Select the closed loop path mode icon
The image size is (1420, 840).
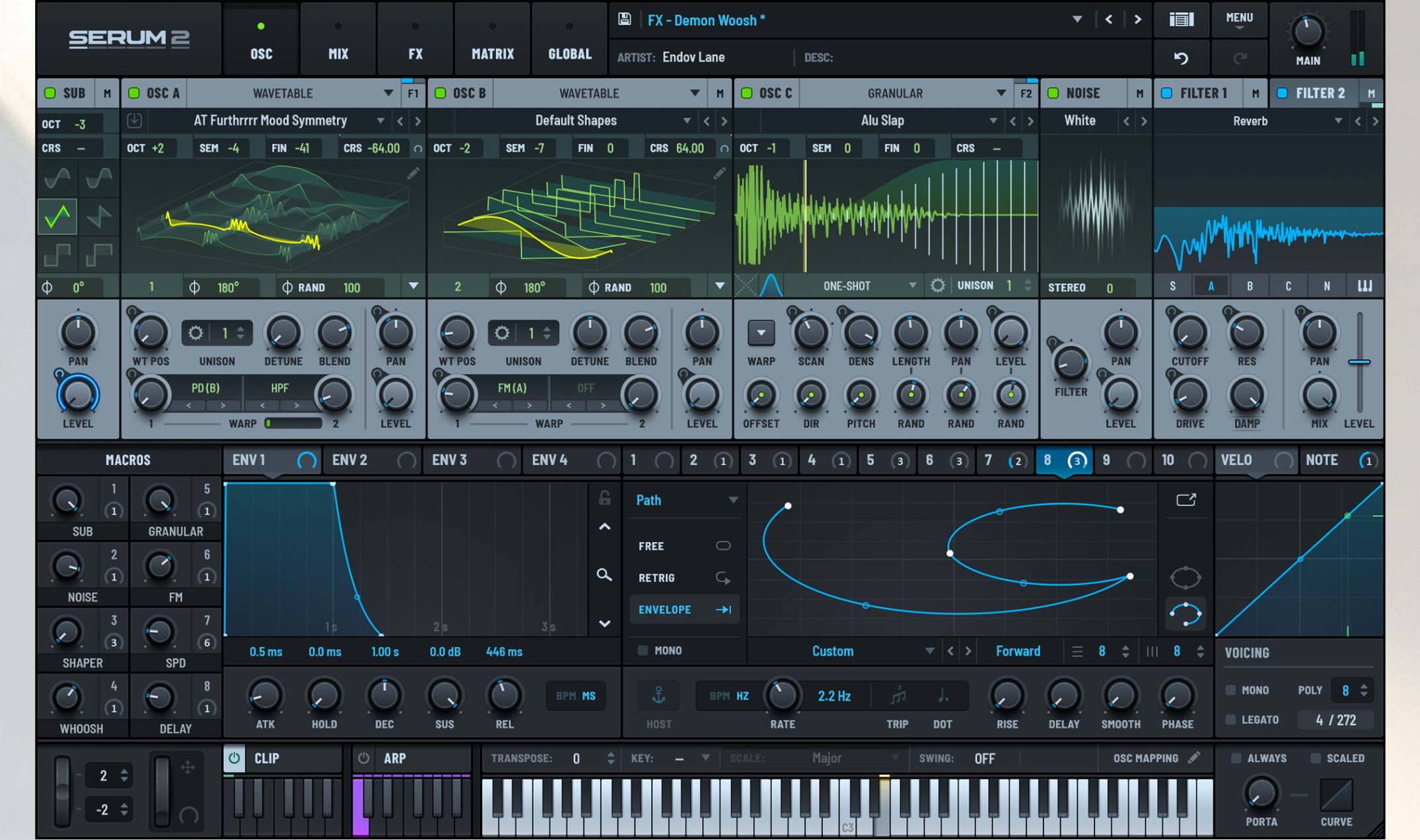tap(1186, 578)
